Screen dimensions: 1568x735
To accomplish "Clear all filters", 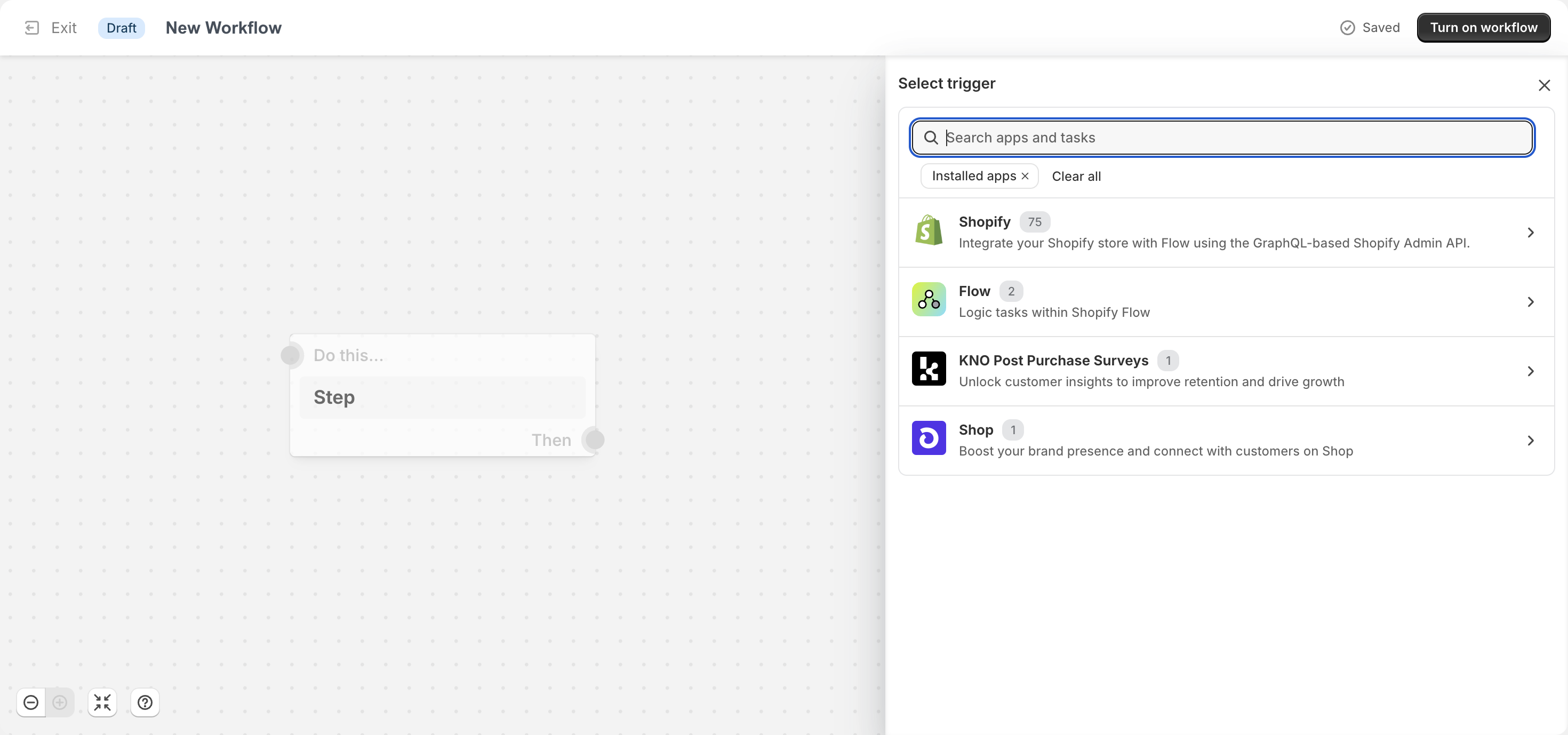I will [x=1076, y=177].
